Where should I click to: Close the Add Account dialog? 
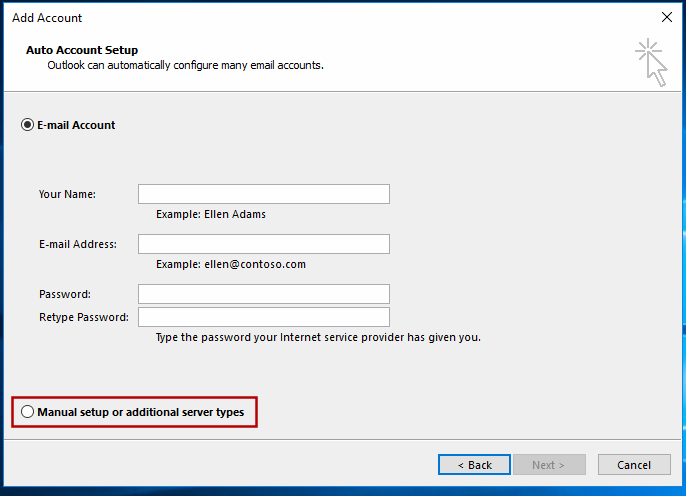tap(667, 17)
